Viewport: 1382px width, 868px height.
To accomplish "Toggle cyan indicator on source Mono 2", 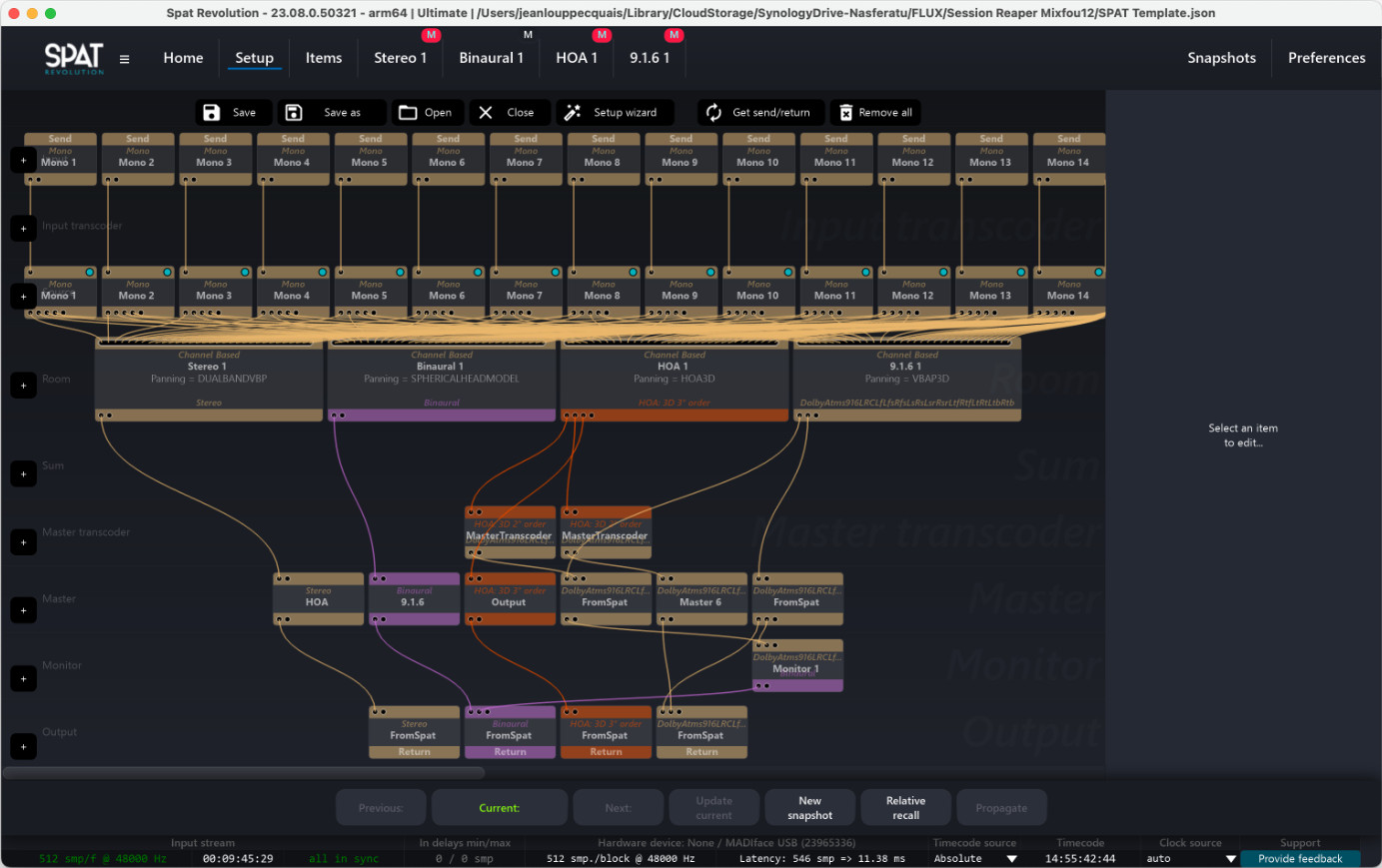I will (167, 272).
